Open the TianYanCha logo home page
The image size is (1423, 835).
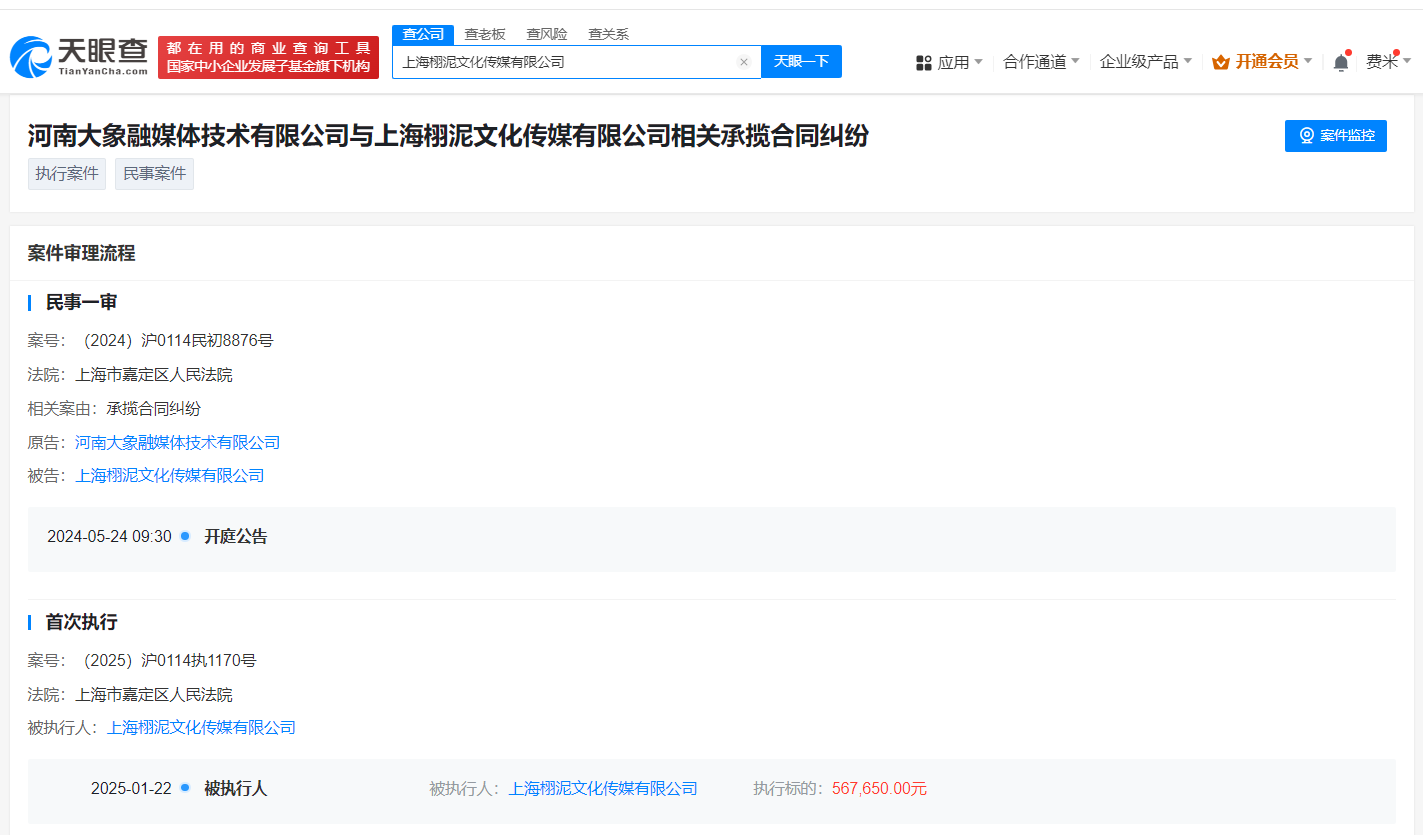[x=79, y=57]
